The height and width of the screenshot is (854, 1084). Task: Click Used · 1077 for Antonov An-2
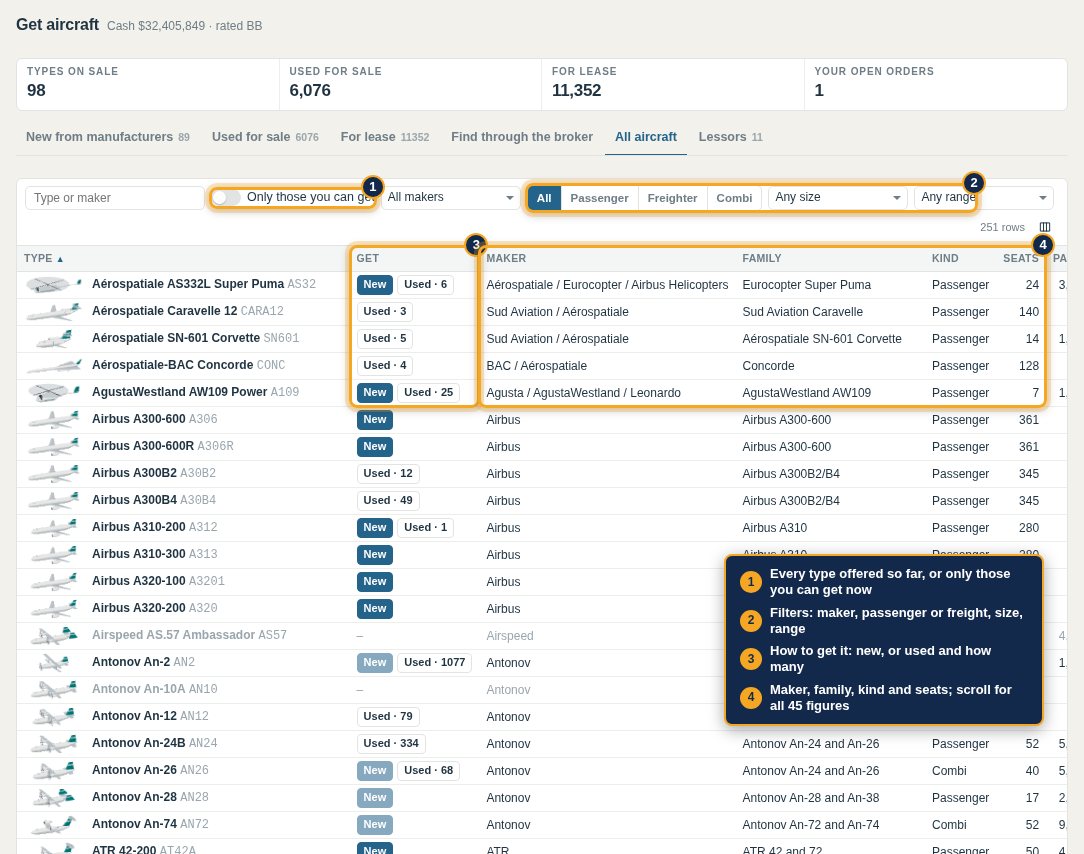(434, 662)
